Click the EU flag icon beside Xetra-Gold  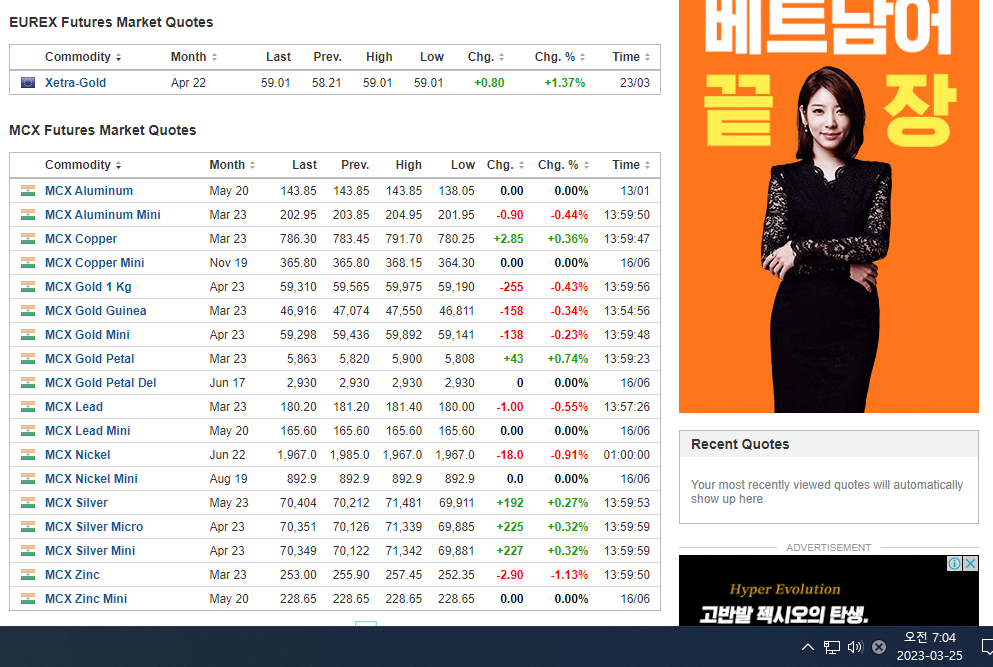(x=28, y=83)
